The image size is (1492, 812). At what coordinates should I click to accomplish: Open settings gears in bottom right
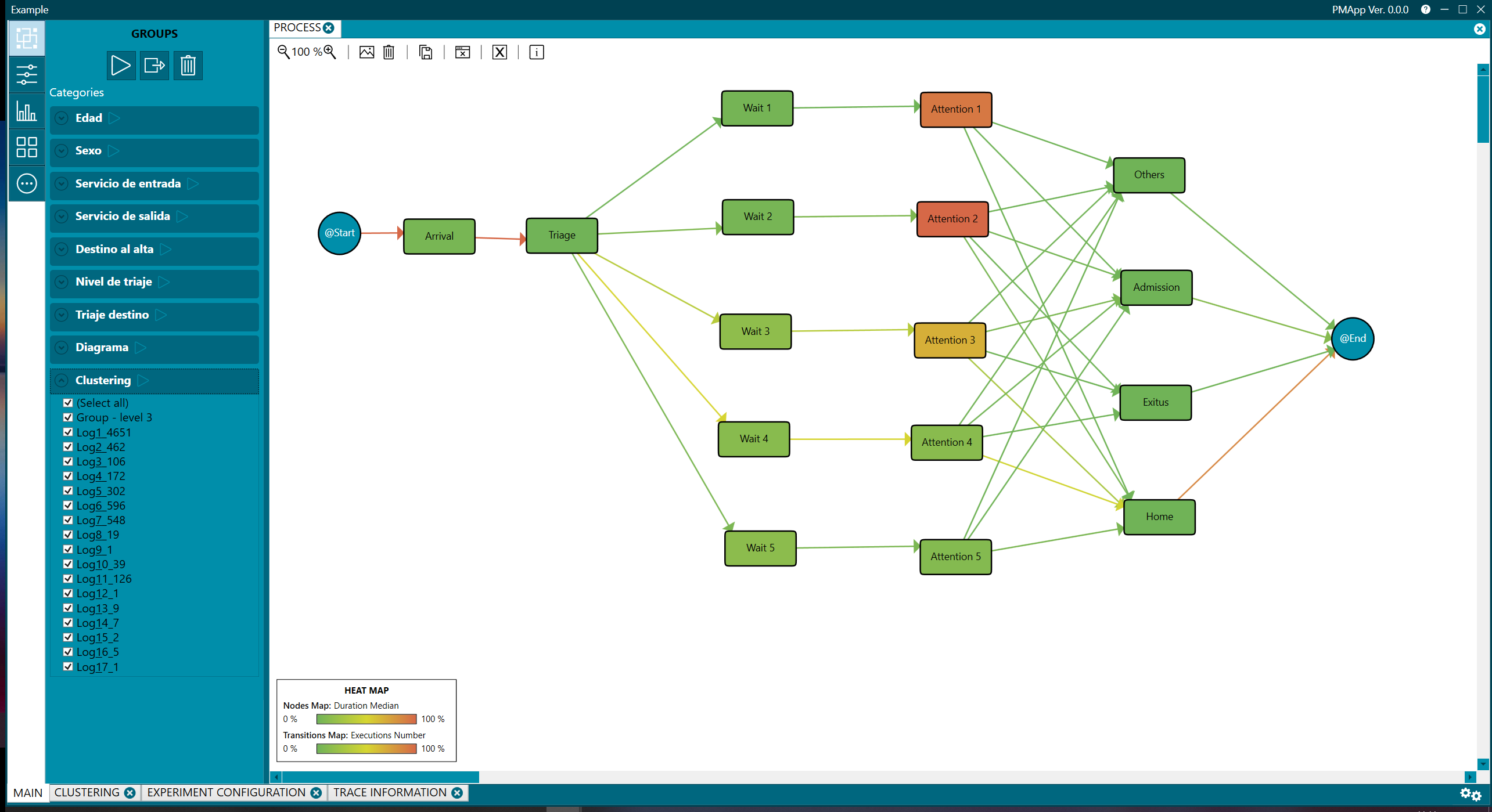pos(1471,794)
